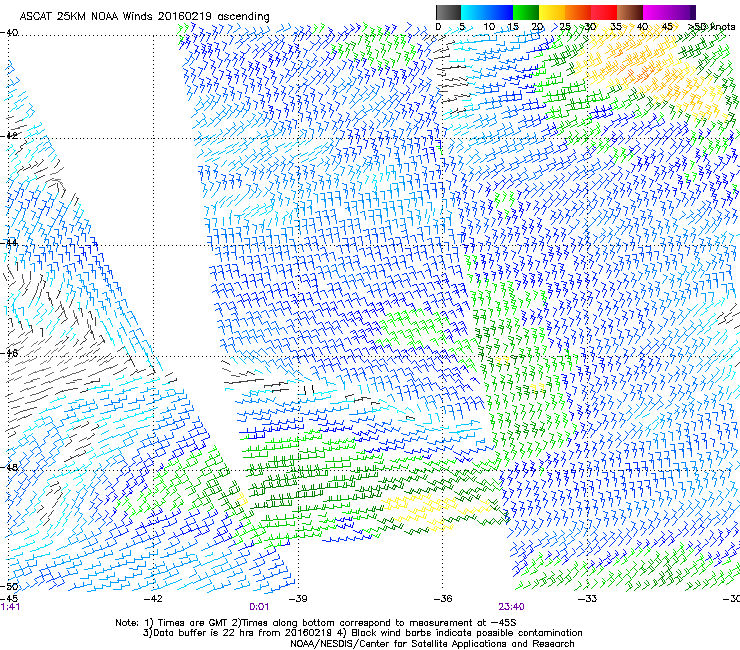
Task: Click the legend tick label '10'
Action: [489, 27]
